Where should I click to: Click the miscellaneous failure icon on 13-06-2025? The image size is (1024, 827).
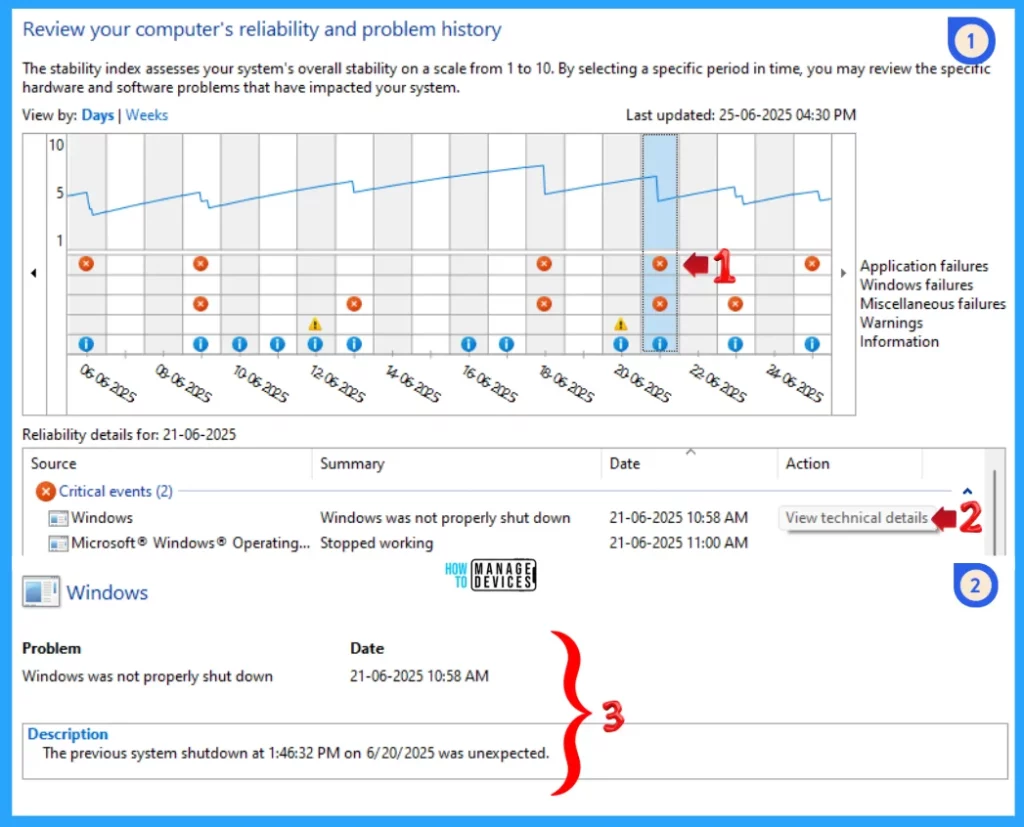(354, 304)
